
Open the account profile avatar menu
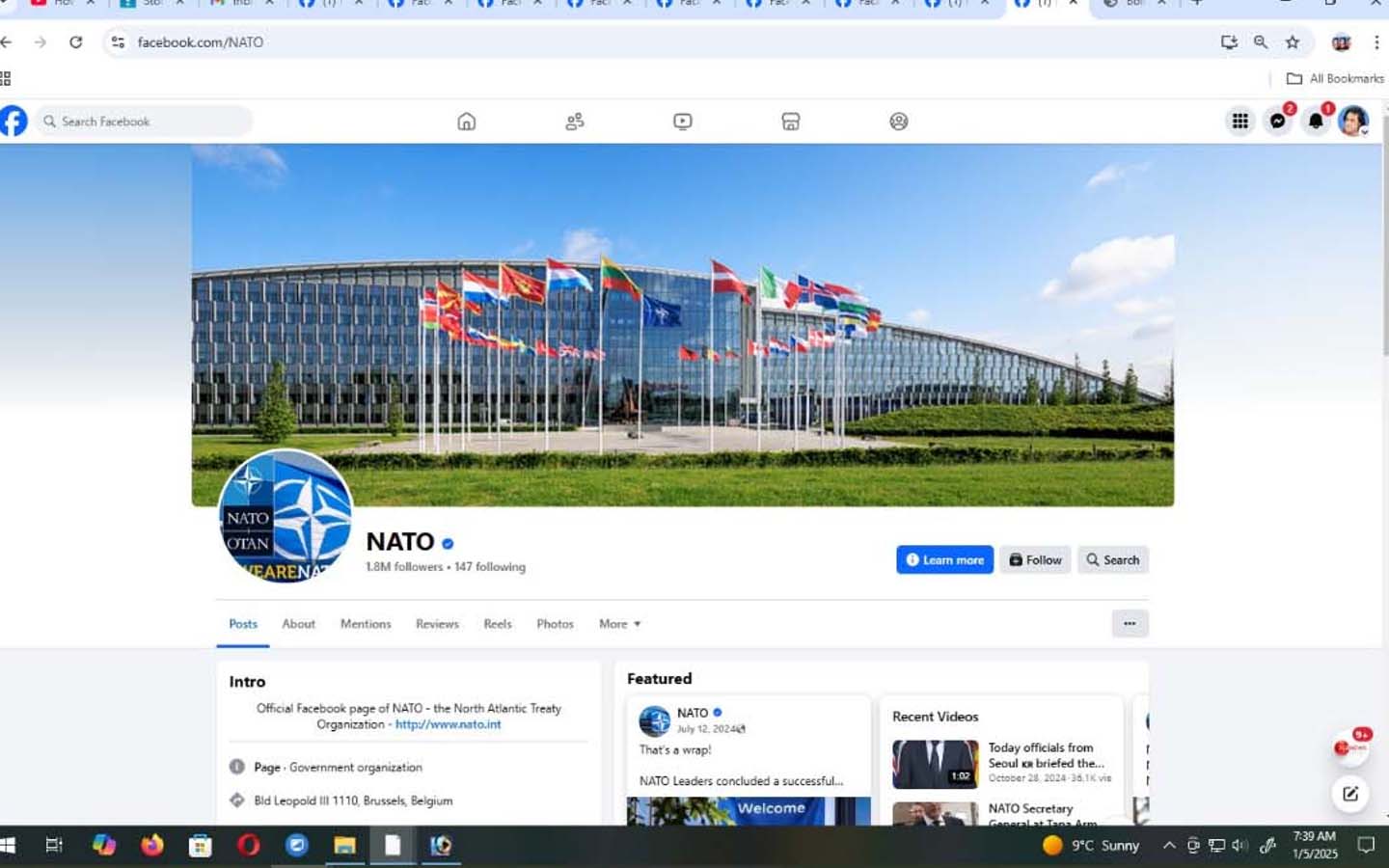tap(1353, 121)
